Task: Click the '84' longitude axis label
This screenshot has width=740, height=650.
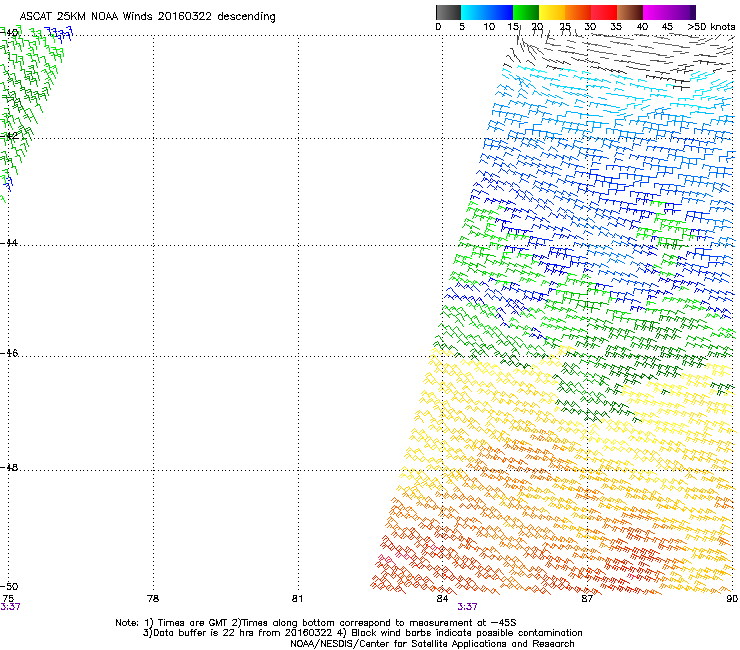Action: pyautogui.click(x=442, y=599)
